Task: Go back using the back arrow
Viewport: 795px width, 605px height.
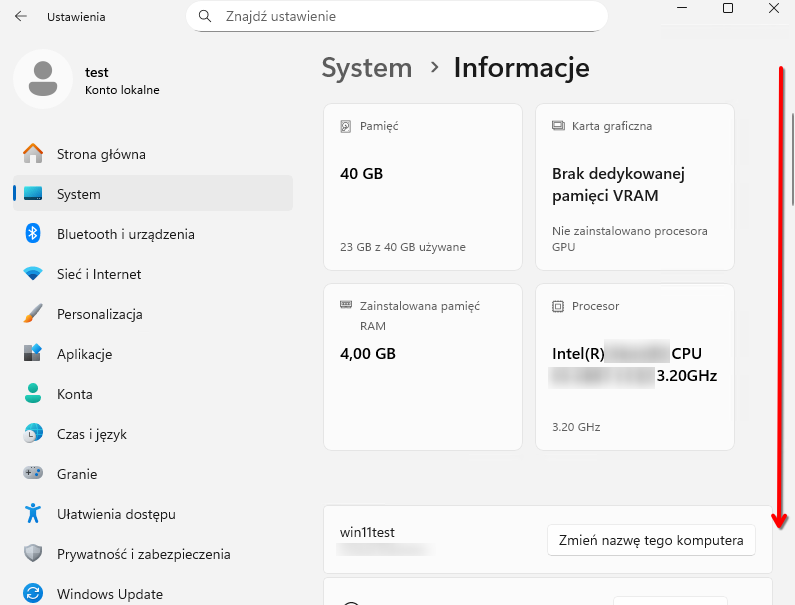Action: point(21,17)
